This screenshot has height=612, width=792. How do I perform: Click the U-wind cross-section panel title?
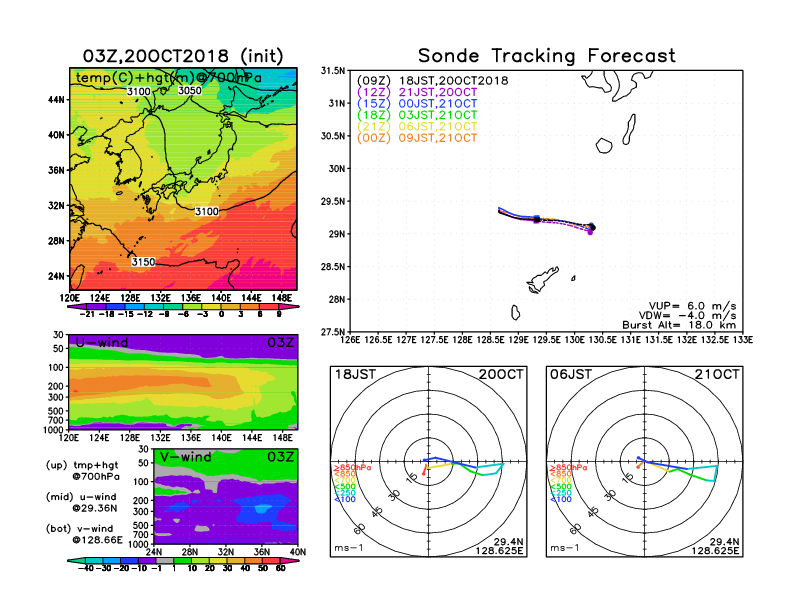101,343
